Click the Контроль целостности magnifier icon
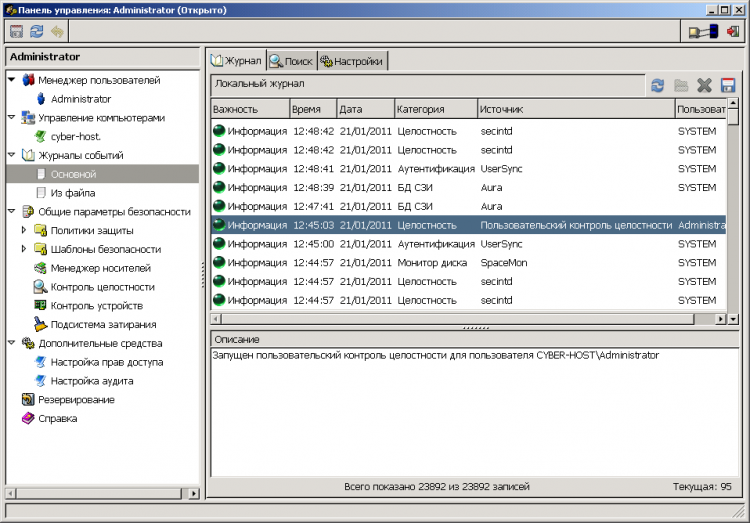The width and height of the screenshot is (750, 523). click(41, 287)
